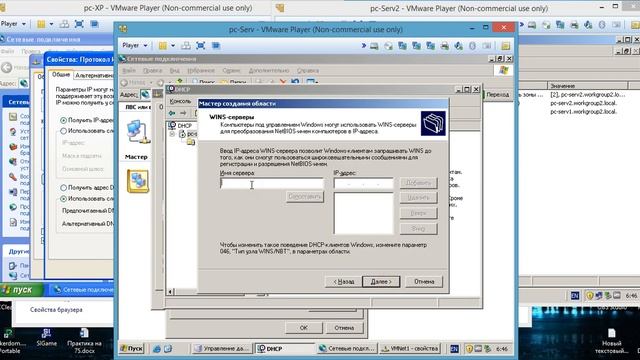Viewport: 640px width, 360px height.
Task: Select Использовать следующие DNS radio button
Action: (x=63, y=199)
